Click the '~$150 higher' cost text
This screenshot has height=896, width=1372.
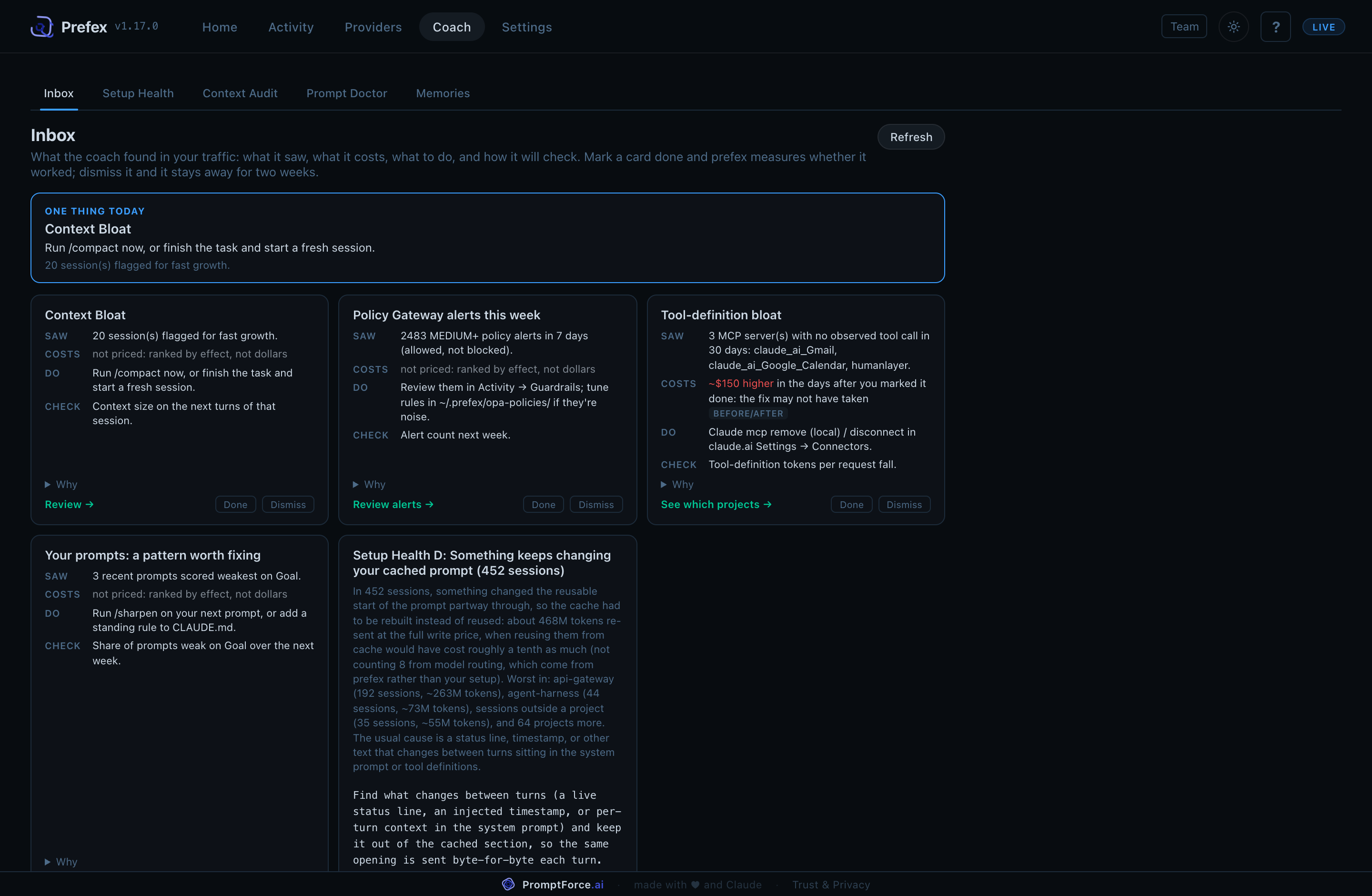click(741, 384)
